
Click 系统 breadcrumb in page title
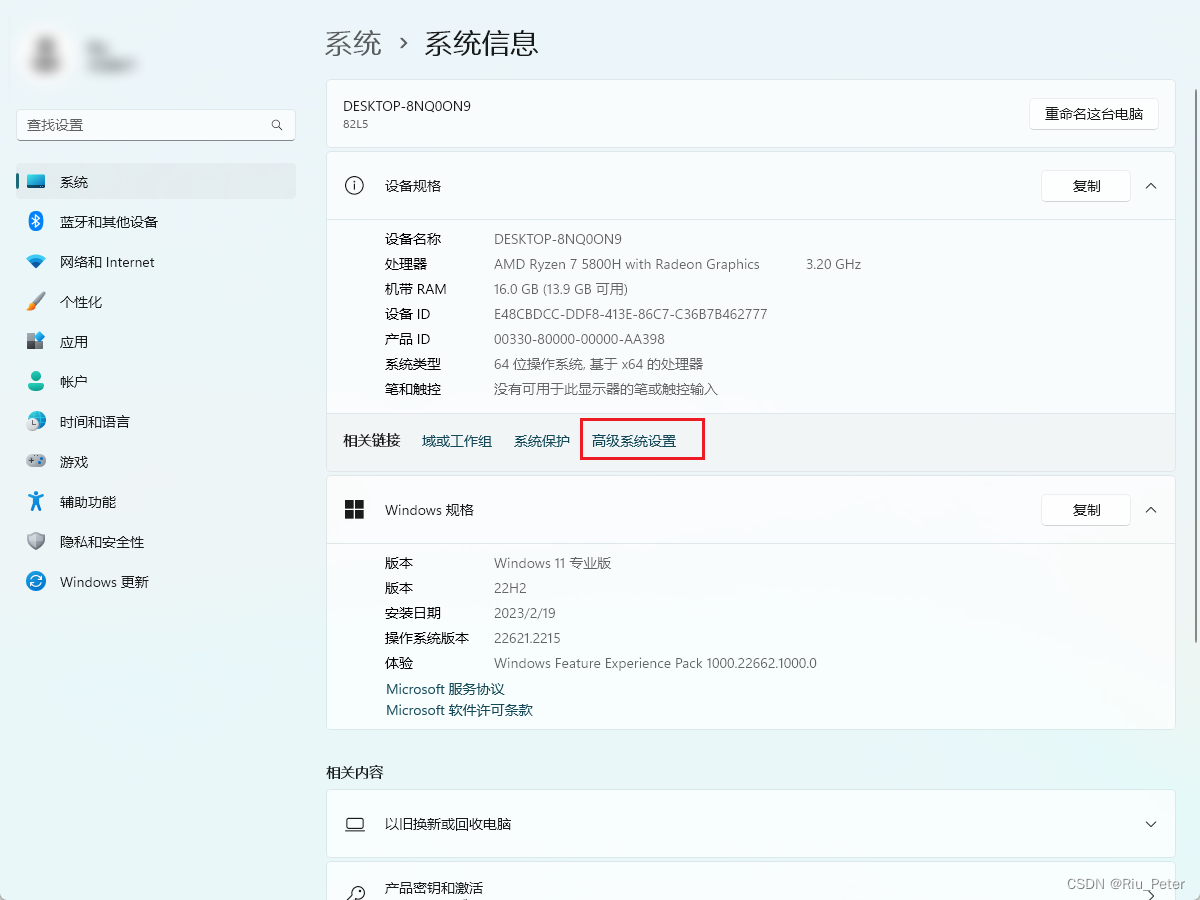click(x=353, y=43)
